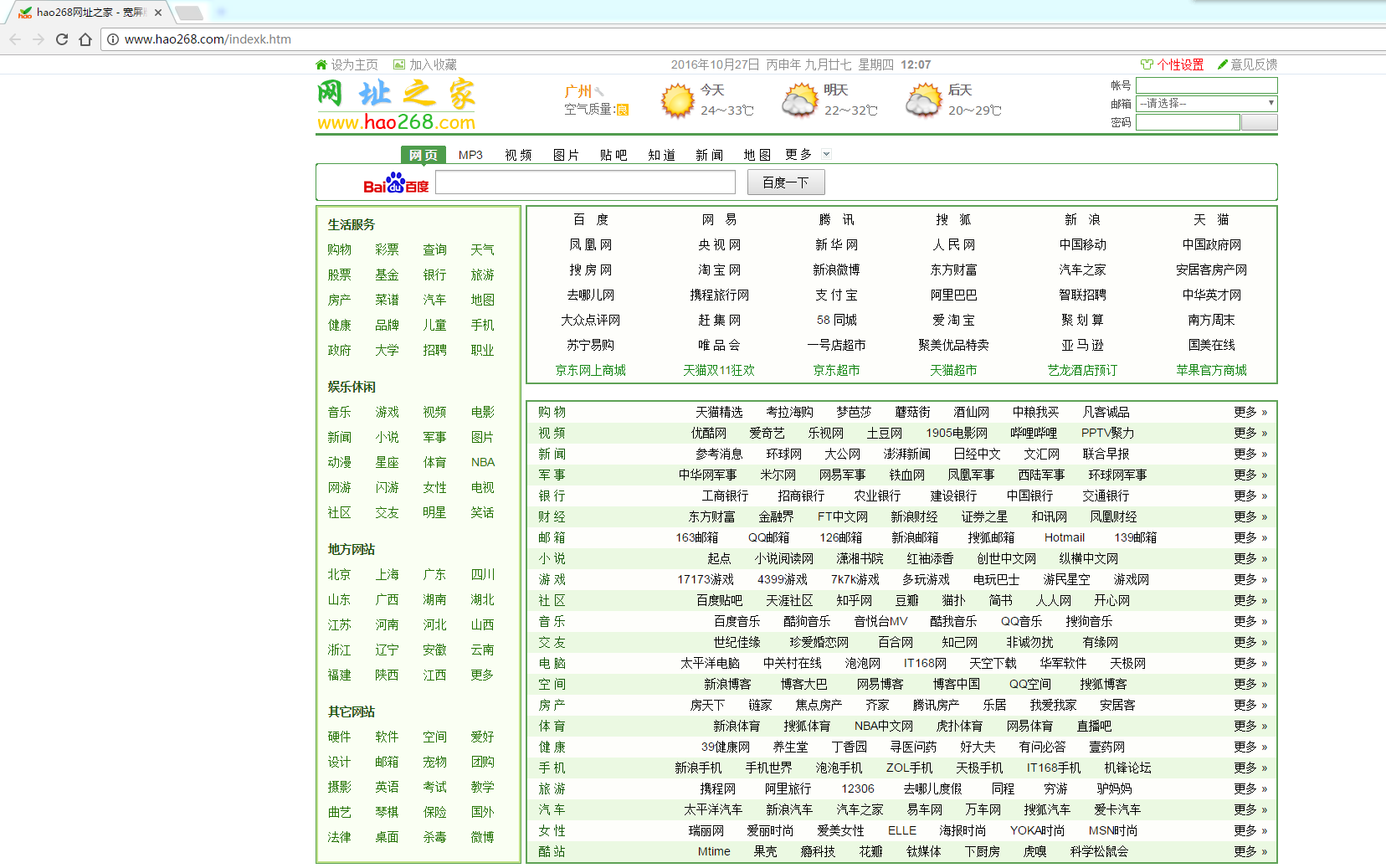Viewport: 1386px width, 868px height.
Task: Click the house icon beside 设为主页
Action: pyautogui.click(x=321, y=64)
